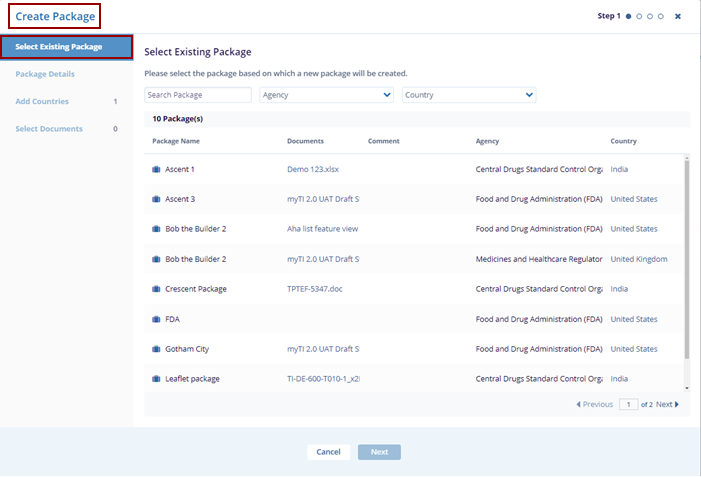Click the Search Package input field
The image size is (701, 477).
coord(198,95)
